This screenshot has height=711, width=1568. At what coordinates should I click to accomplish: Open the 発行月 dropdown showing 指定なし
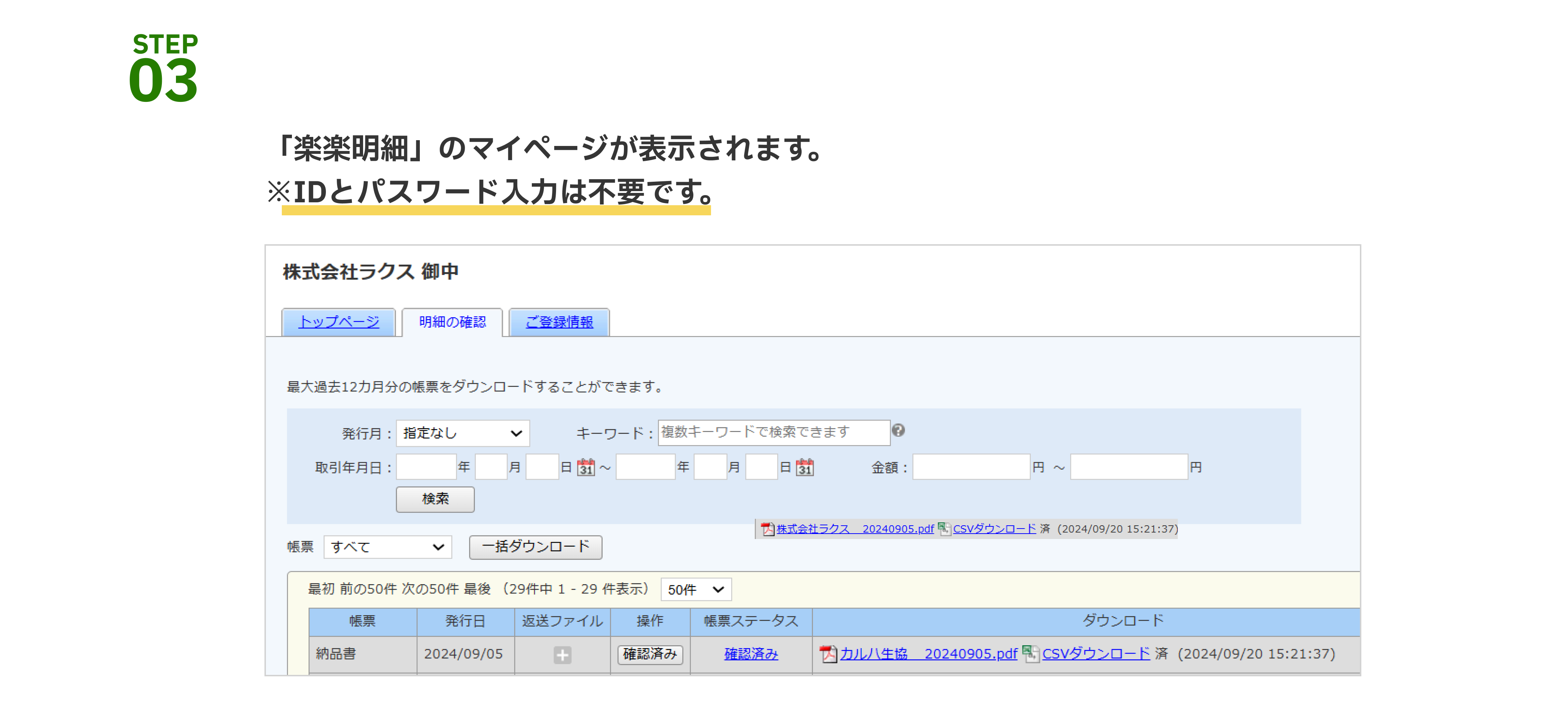(462, 434)
